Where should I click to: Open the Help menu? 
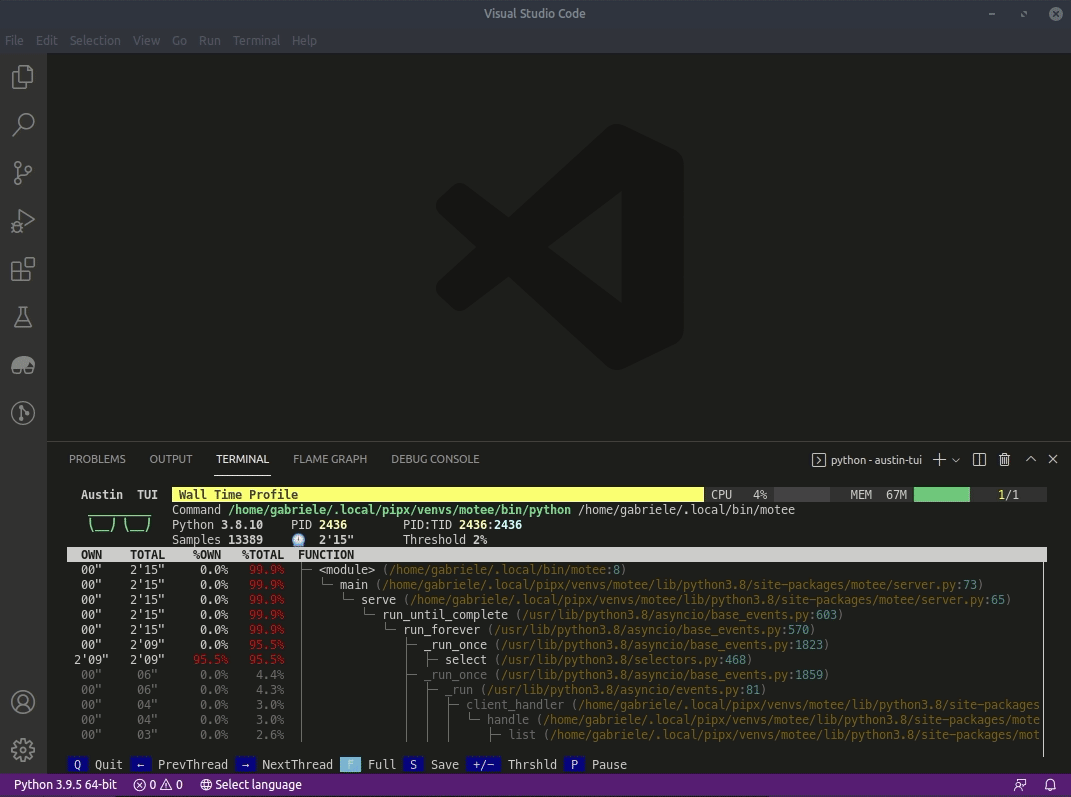[x=304, y=40]
